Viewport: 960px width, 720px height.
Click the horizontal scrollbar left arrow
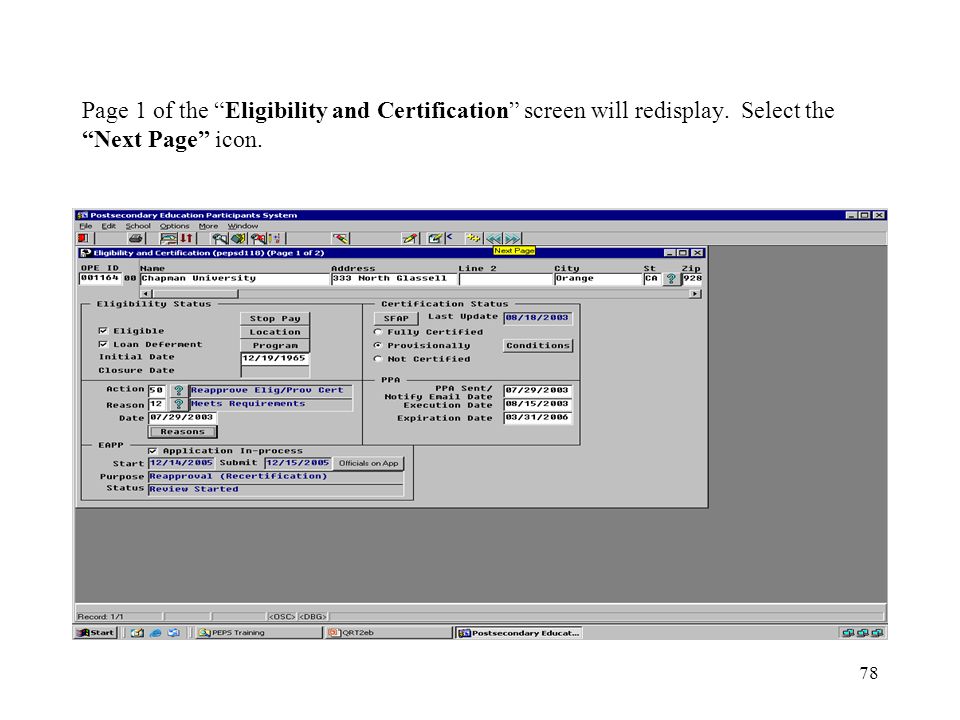point(146,294)
